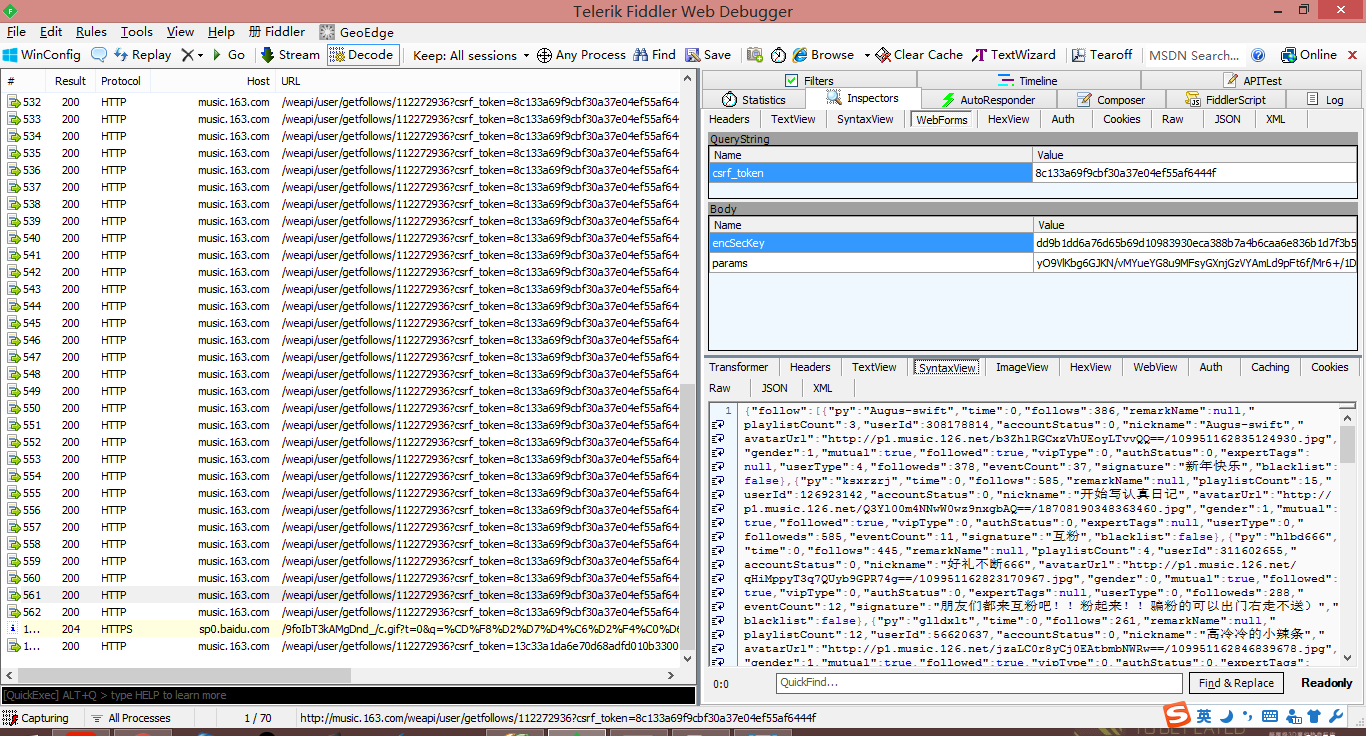Expand the Browse dropdown arrow
This screenshot has height=736, width=1366.
click(x=866, y=55)
